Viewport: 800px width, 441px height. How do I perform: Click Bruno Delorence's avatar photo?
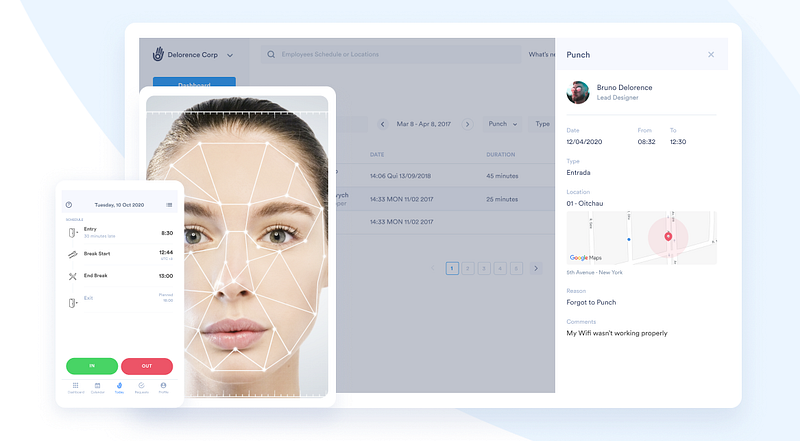(x=578, y=92)
